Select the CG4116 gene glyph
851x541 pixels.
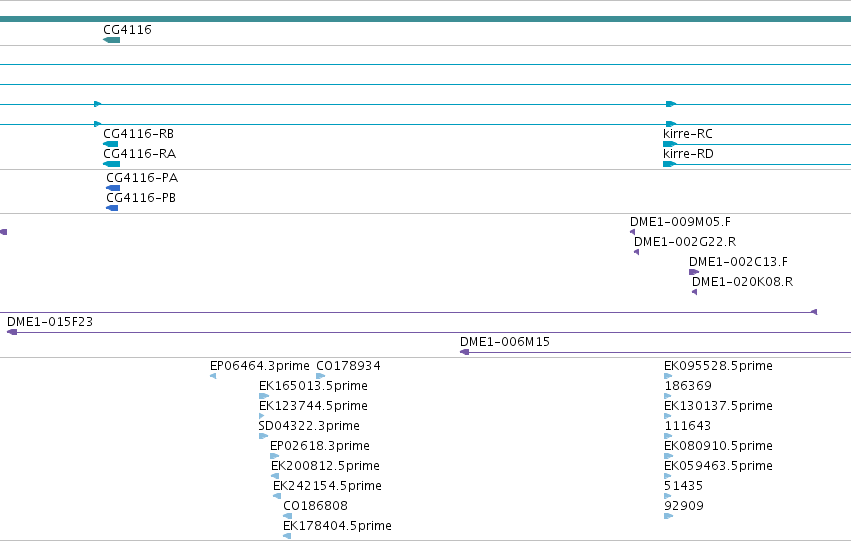(111, 40)
